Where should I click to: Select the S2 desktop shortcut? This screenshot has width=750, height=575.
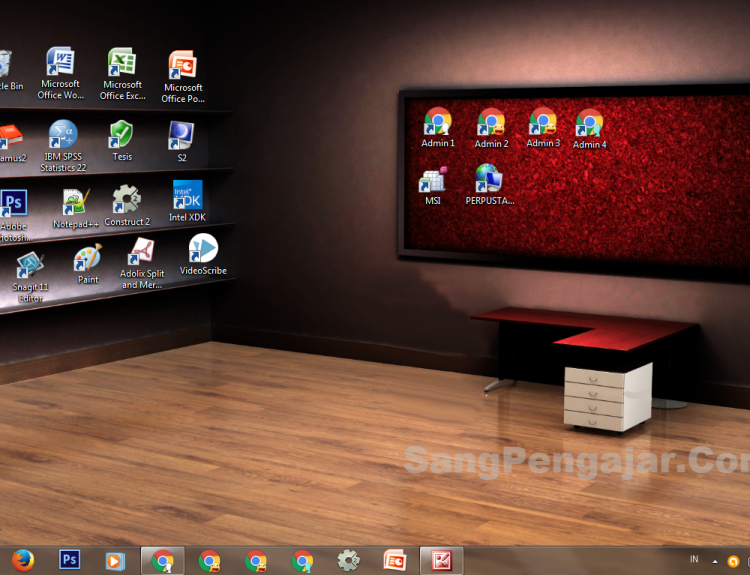(x=181, y=141)
